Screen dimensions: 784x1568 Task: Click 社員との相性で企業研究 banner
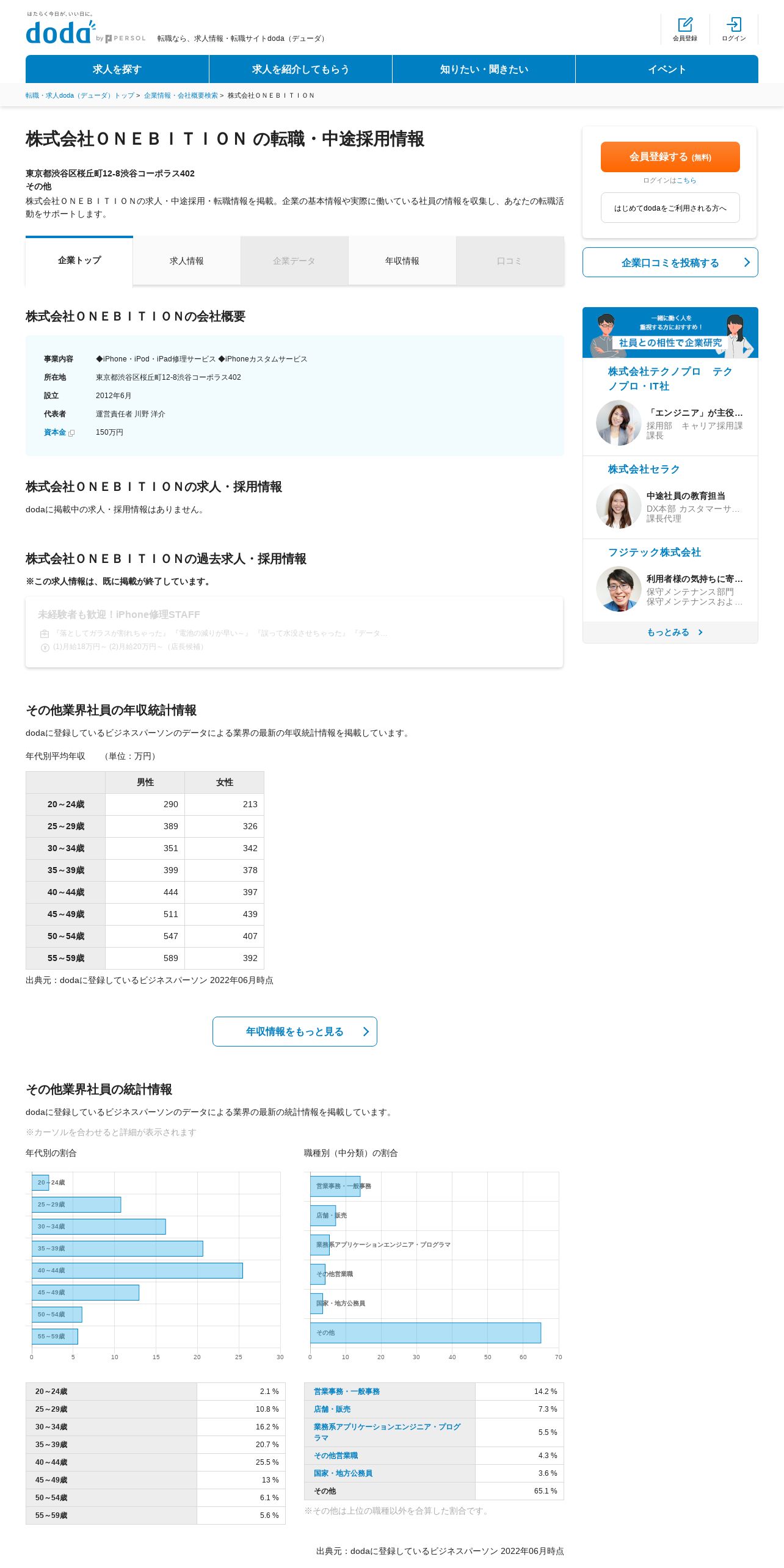pyautogui.click(x=670, y=333)
